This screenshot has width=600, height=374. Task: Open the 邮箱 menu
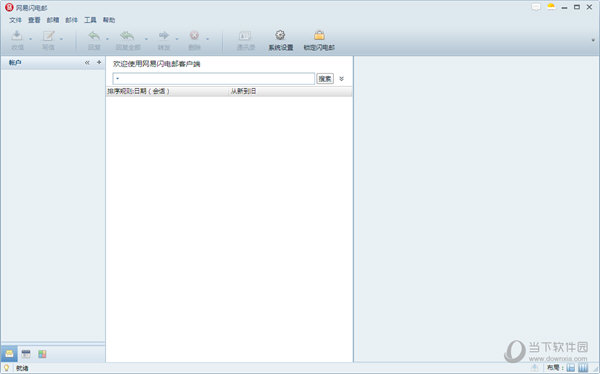tap(53, 20)
